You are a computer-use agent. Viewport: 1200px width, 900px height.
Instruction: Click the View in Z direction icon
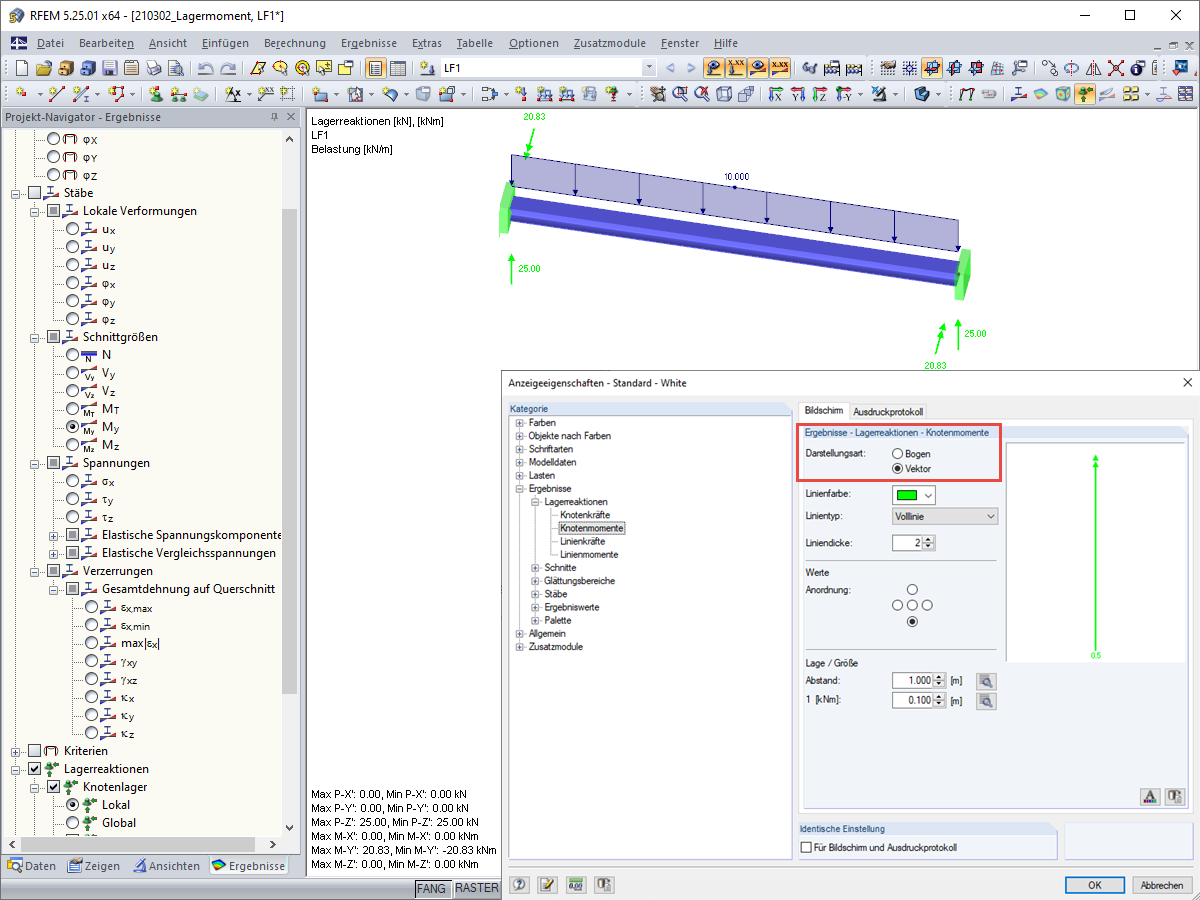coord(820,94)
